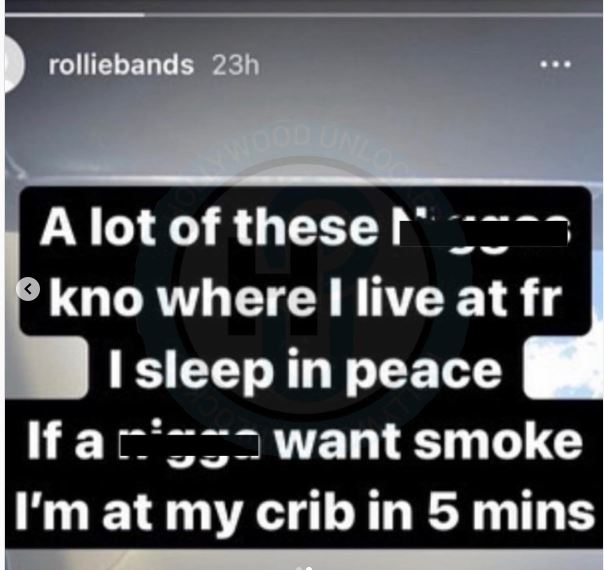The image size is (604, 570).
Task: Open the three-dot more options menu
Action: (x=555, y=65)
